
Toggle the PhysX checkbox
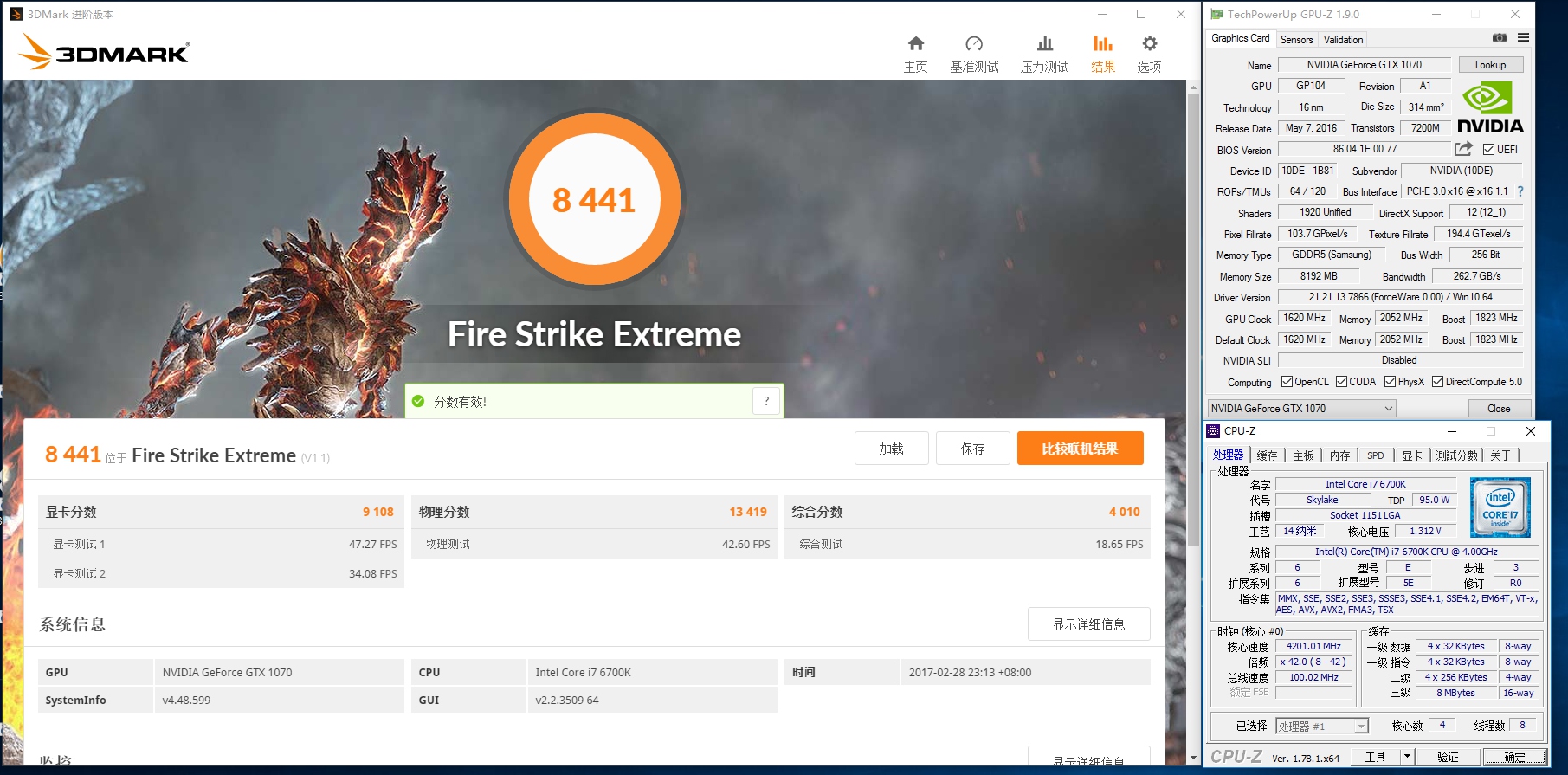pos(1390,382)
